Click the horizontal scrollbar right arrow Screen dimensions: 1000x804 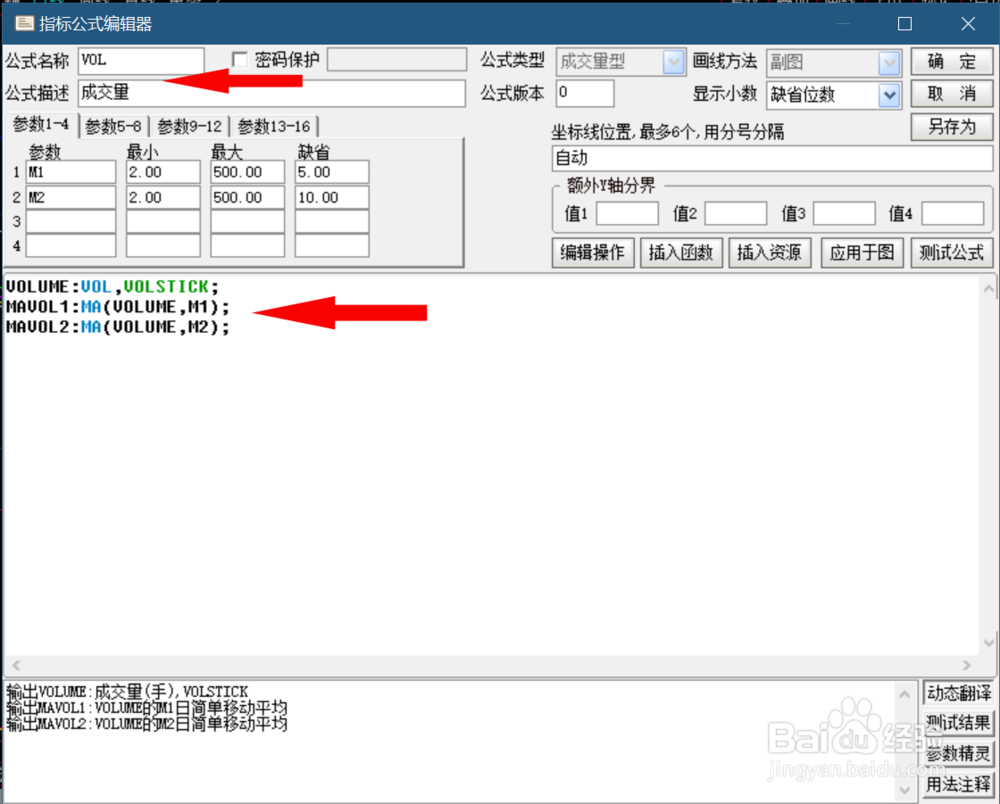(967, 664)
